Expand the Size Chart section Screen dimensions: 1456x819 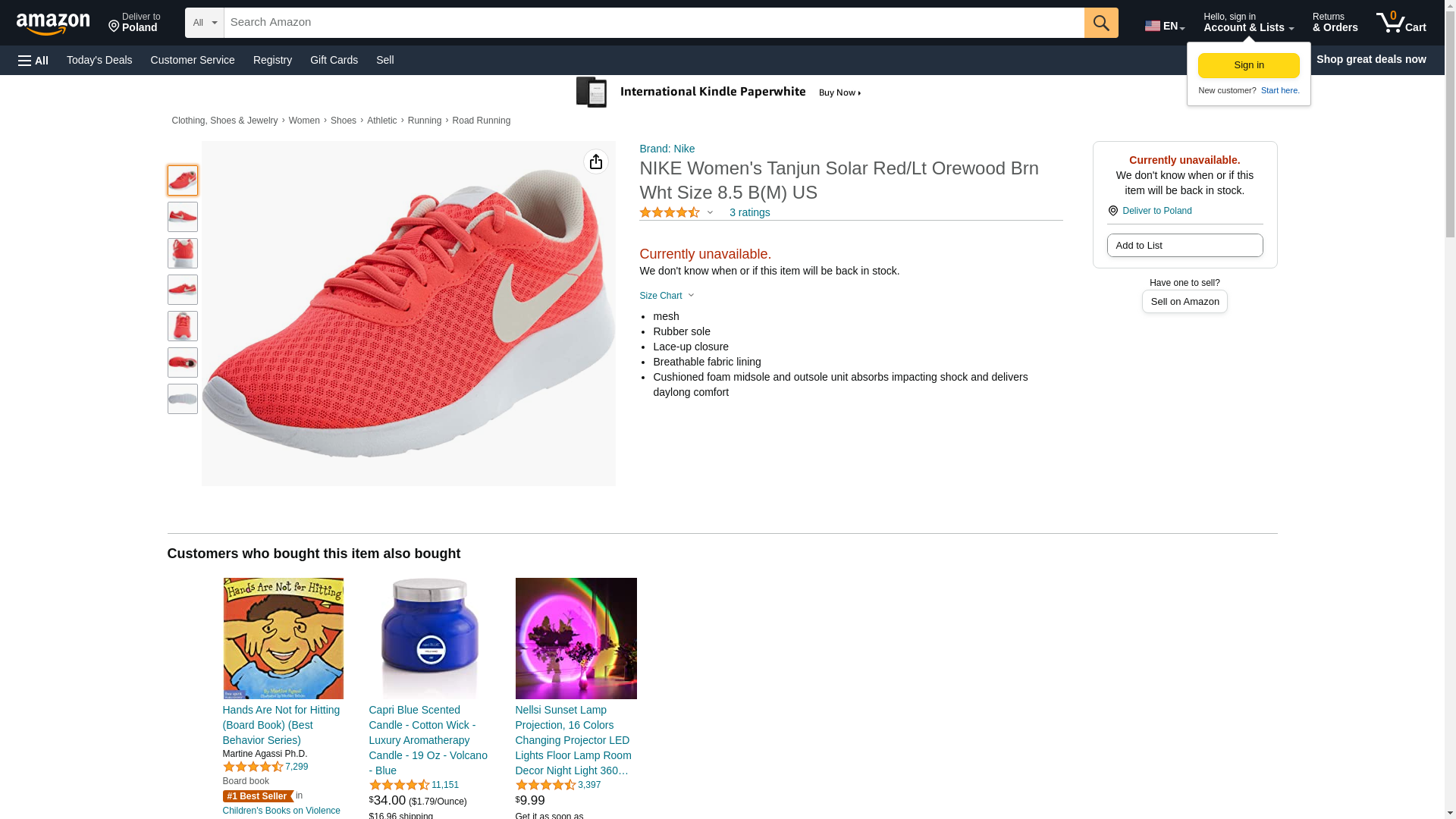(x=666, y=296)
